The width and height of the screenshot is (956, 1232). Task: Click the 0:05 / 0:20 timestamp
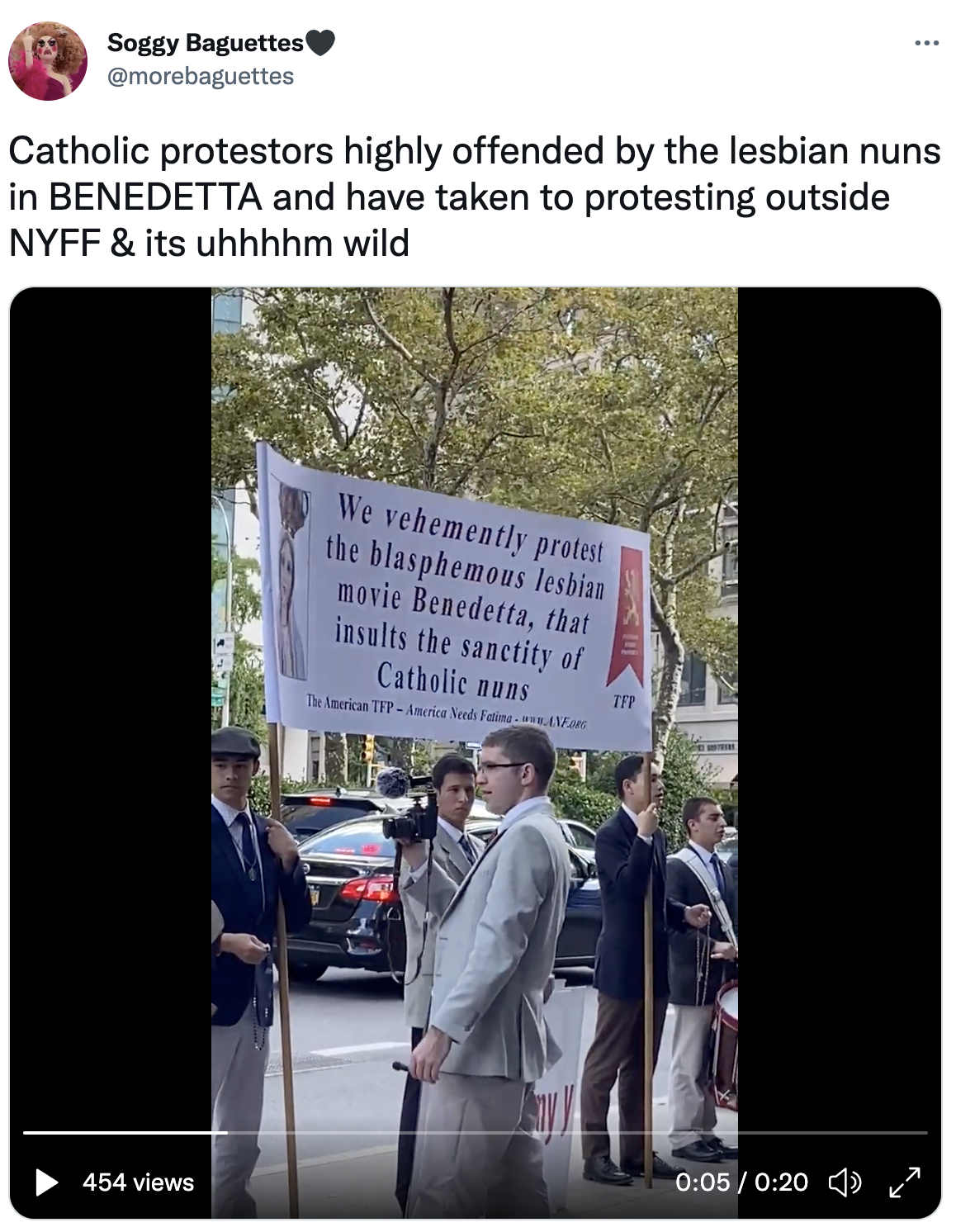(741, 1182)
